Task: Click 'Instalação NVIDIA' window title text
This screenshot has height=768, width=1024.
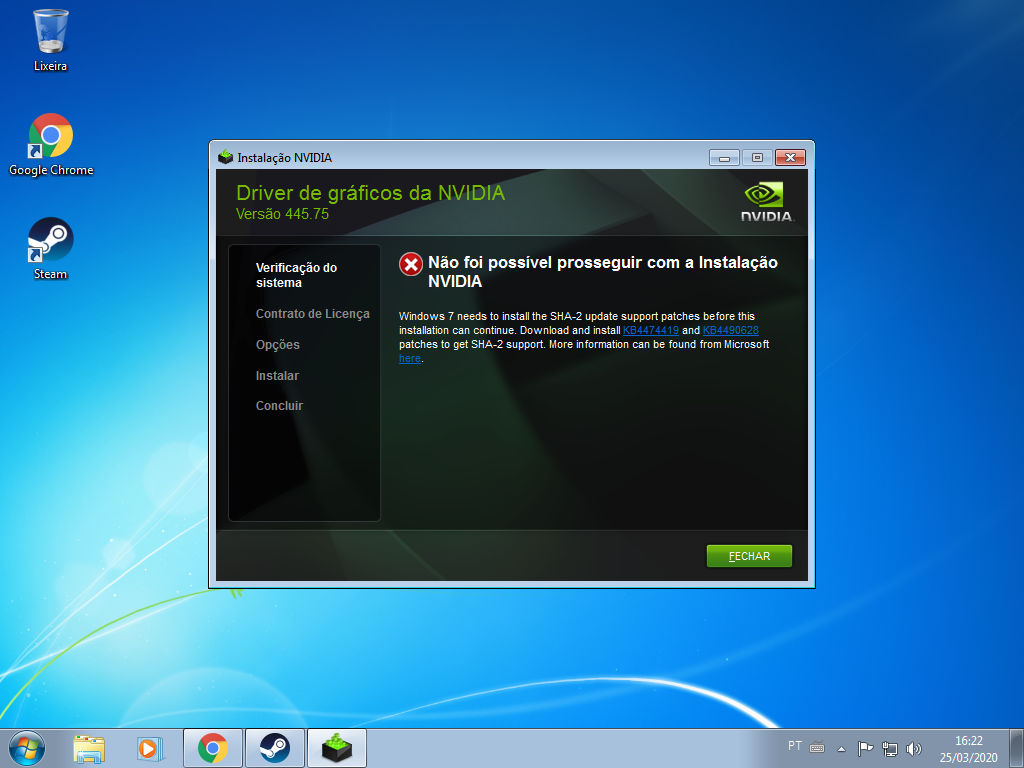Action: pos(284,157)
